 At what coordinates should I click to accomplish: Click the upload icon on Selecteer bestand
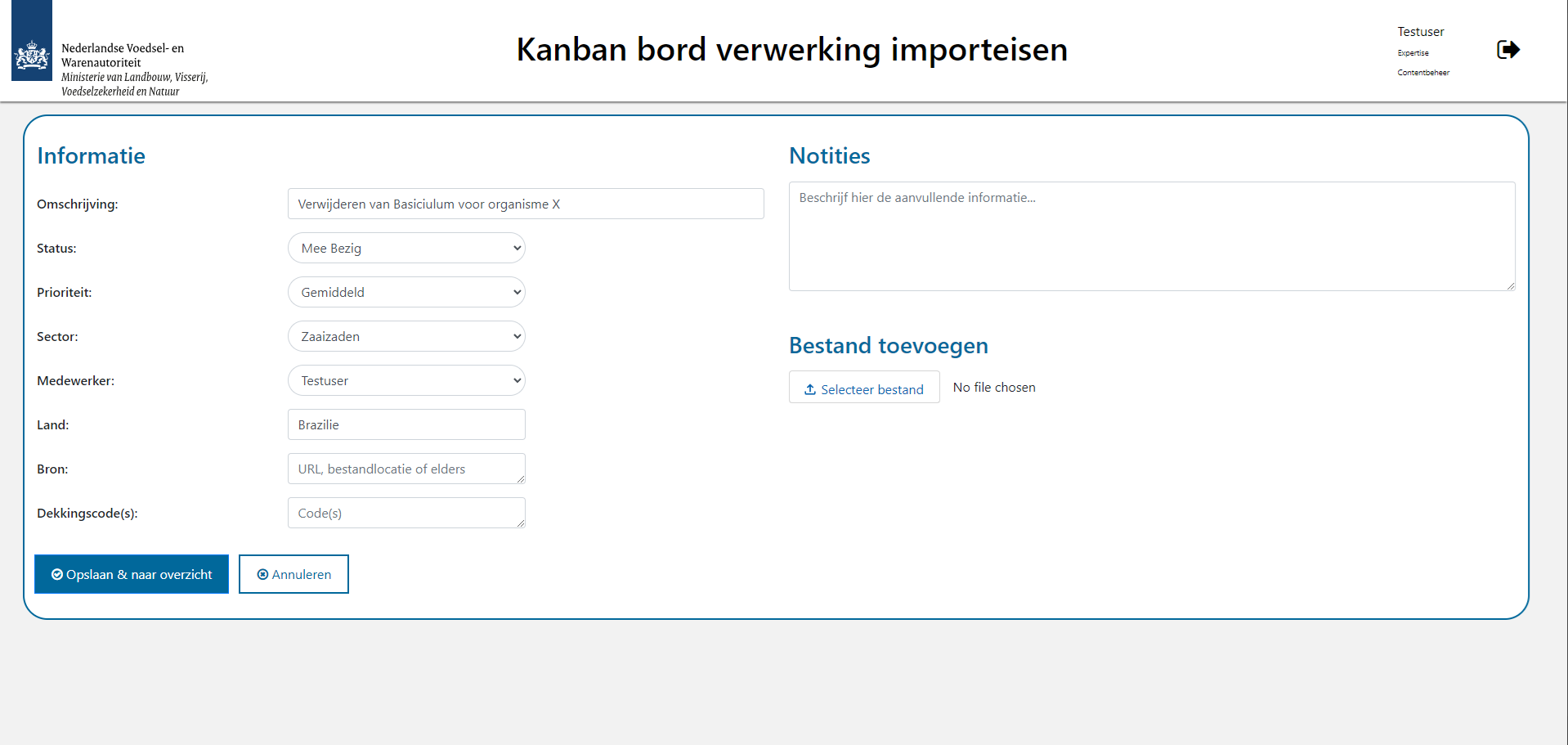810,390
